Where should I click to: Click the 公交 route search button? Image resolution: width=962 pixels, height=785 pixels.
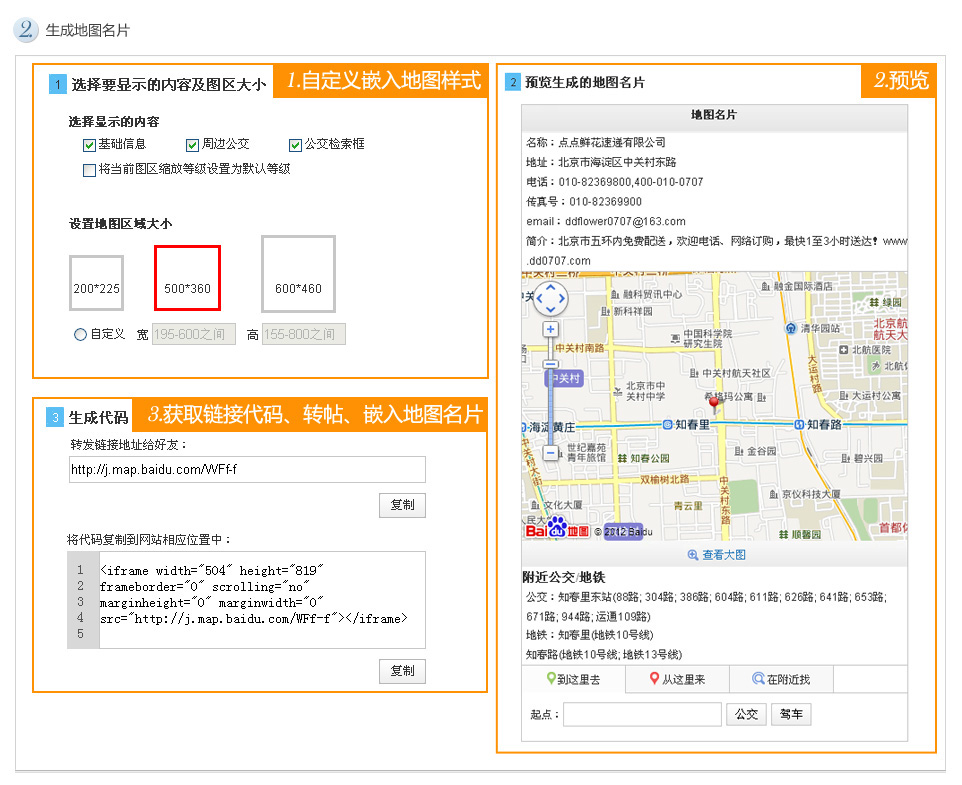pos(746,715)
